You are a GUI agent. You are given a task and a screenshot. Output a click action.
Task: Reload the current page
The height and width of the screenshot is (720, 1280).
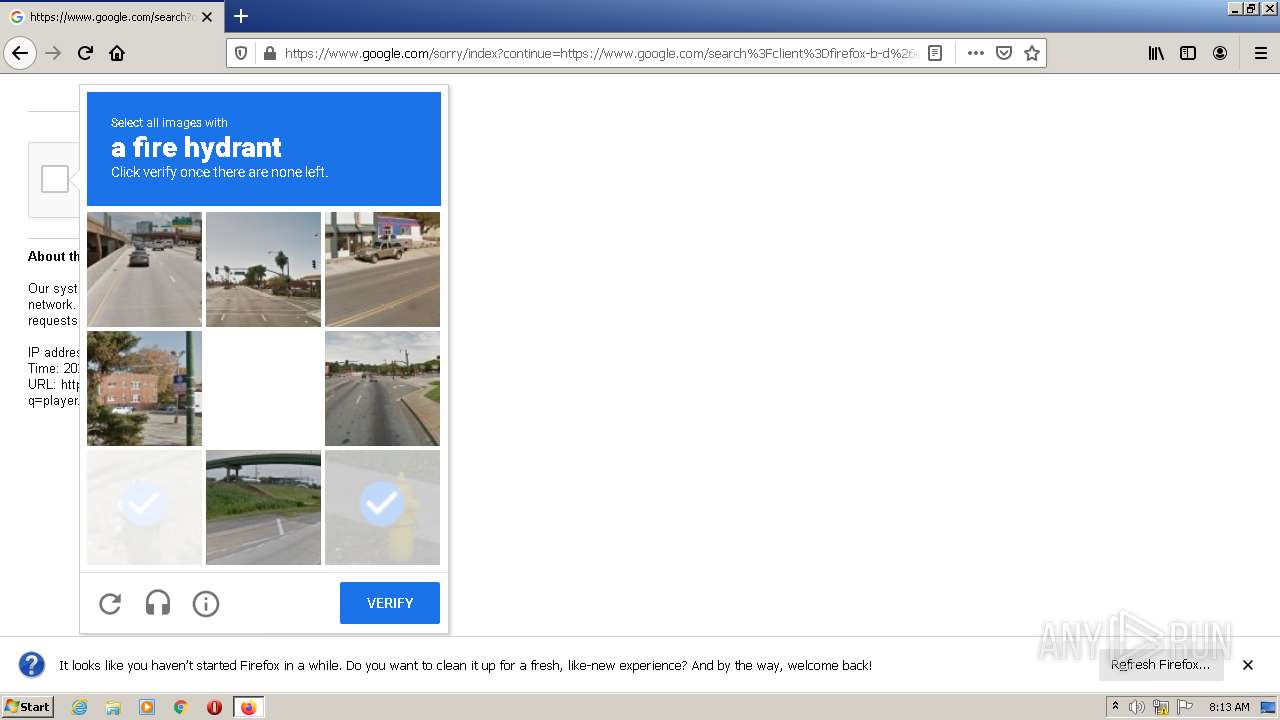[x=85, y=53]
